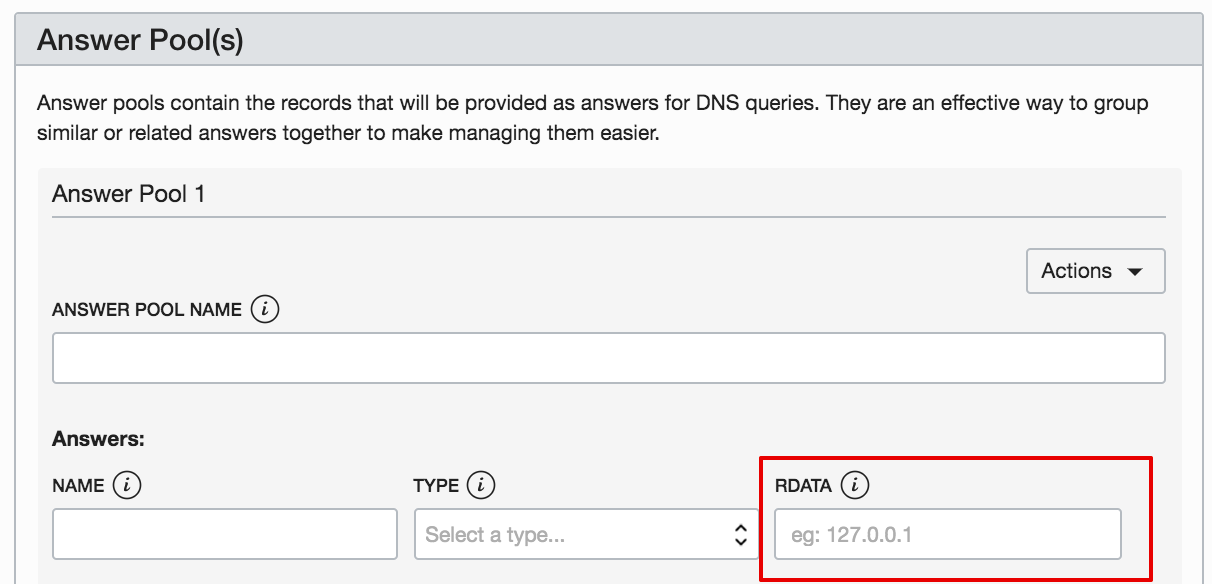Focus the Answer Pool Name text field

(608, 358)
